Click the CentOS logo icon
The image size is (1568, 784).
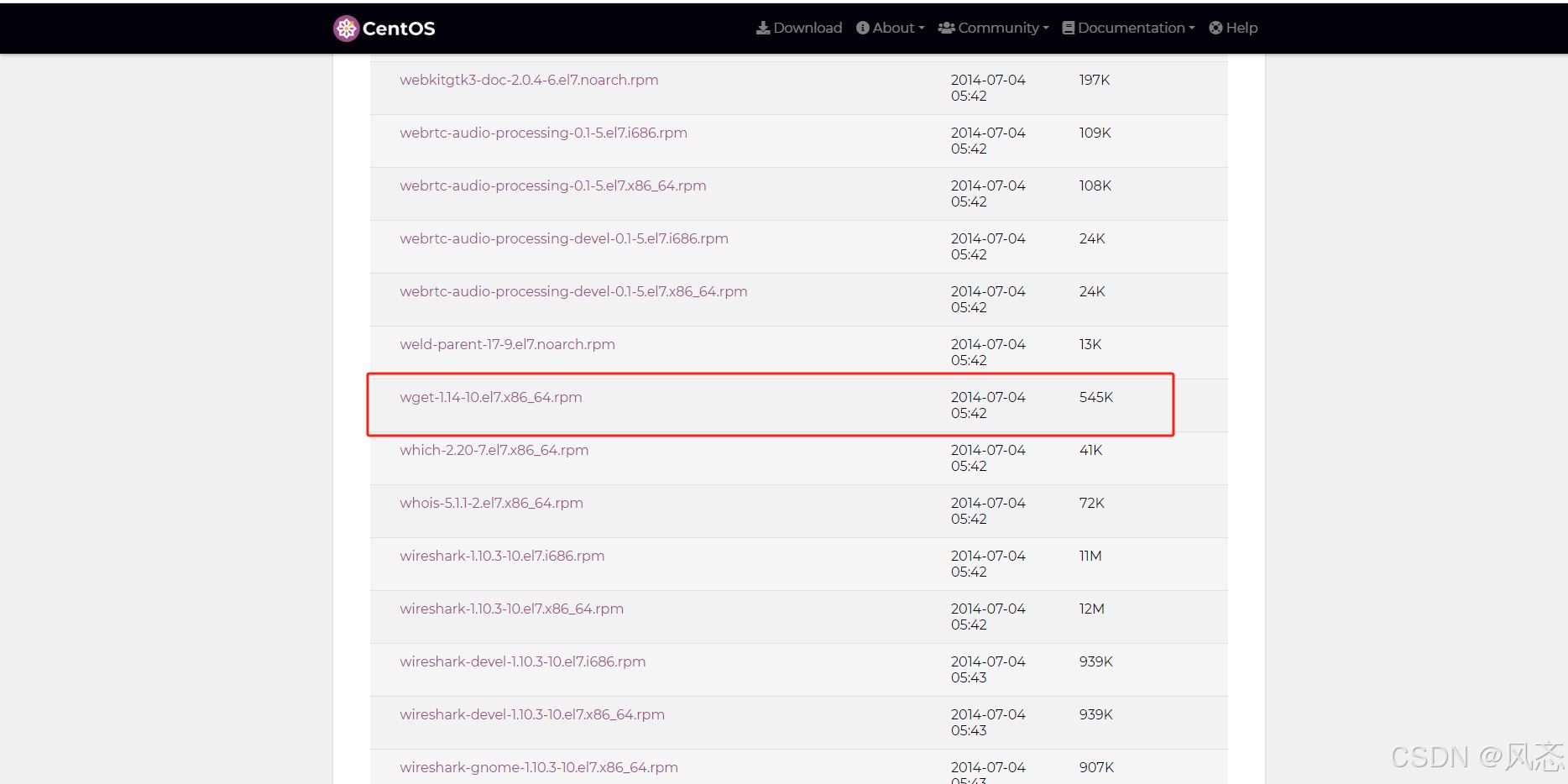(x=346, y=29)
